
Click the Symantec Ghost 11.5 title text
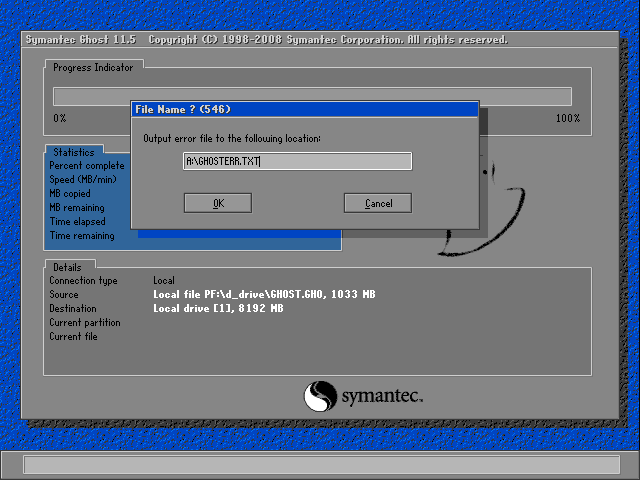tap(81, 40)
